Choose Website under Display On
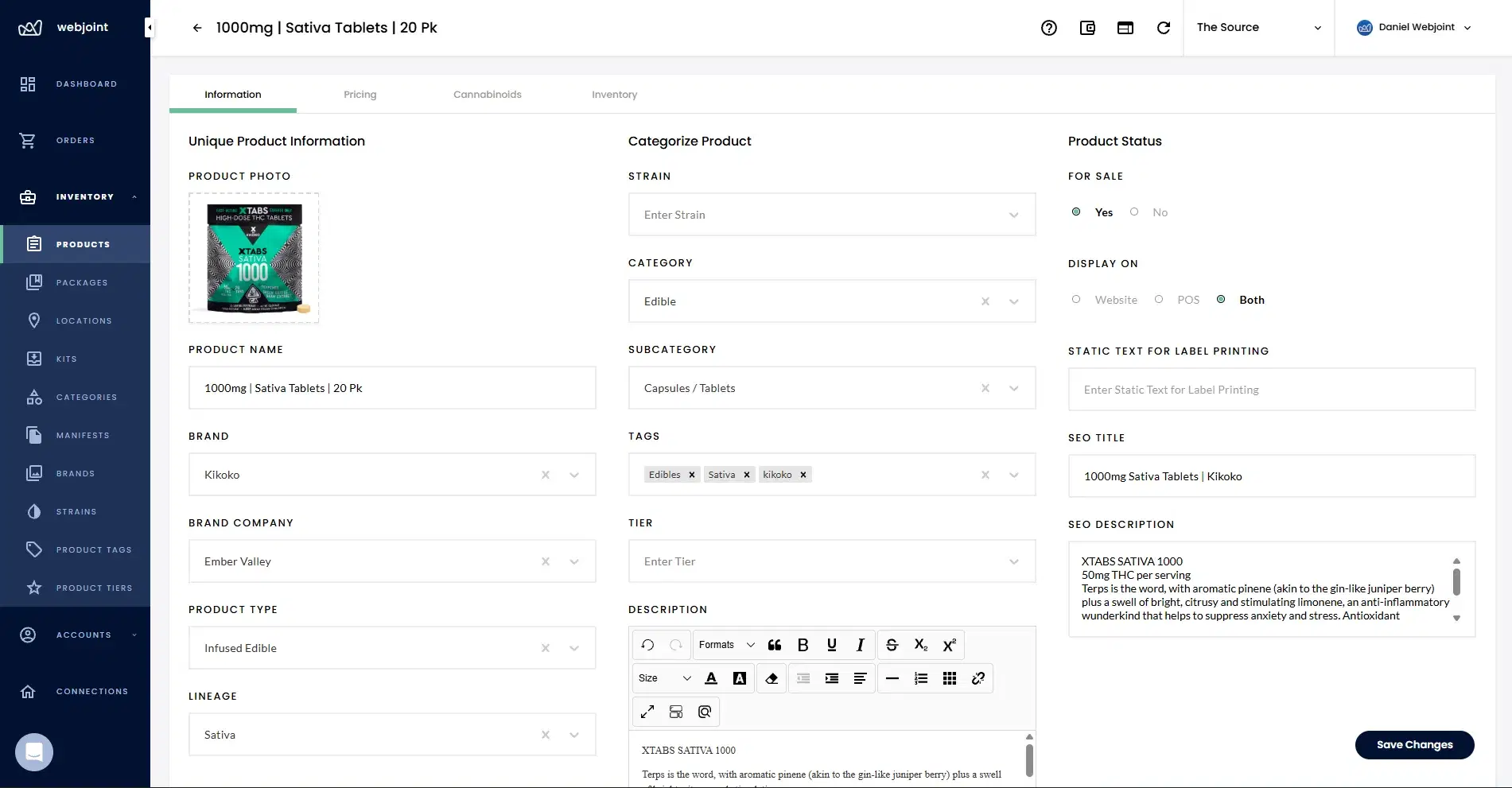This screenshot has height=788, width=1512. (1076, 299)
